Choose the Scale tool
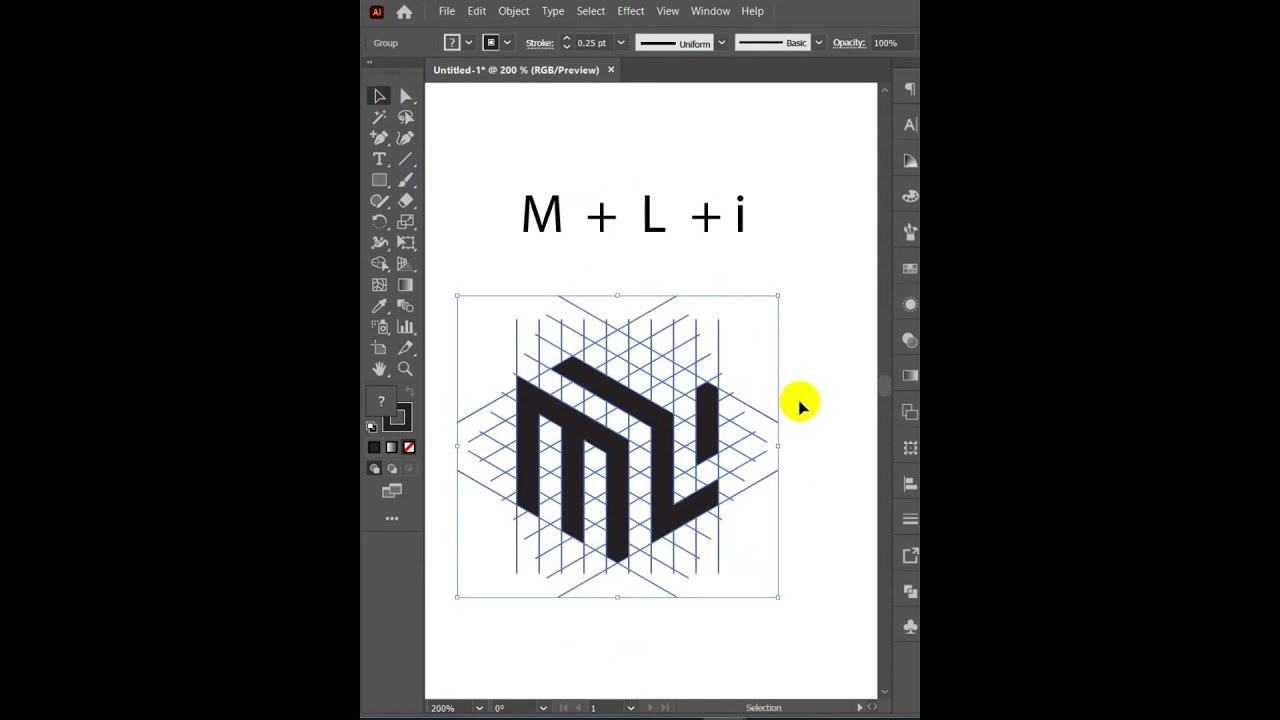The width and height of the screenshot is (1280, 720). [x=406, y=222]
